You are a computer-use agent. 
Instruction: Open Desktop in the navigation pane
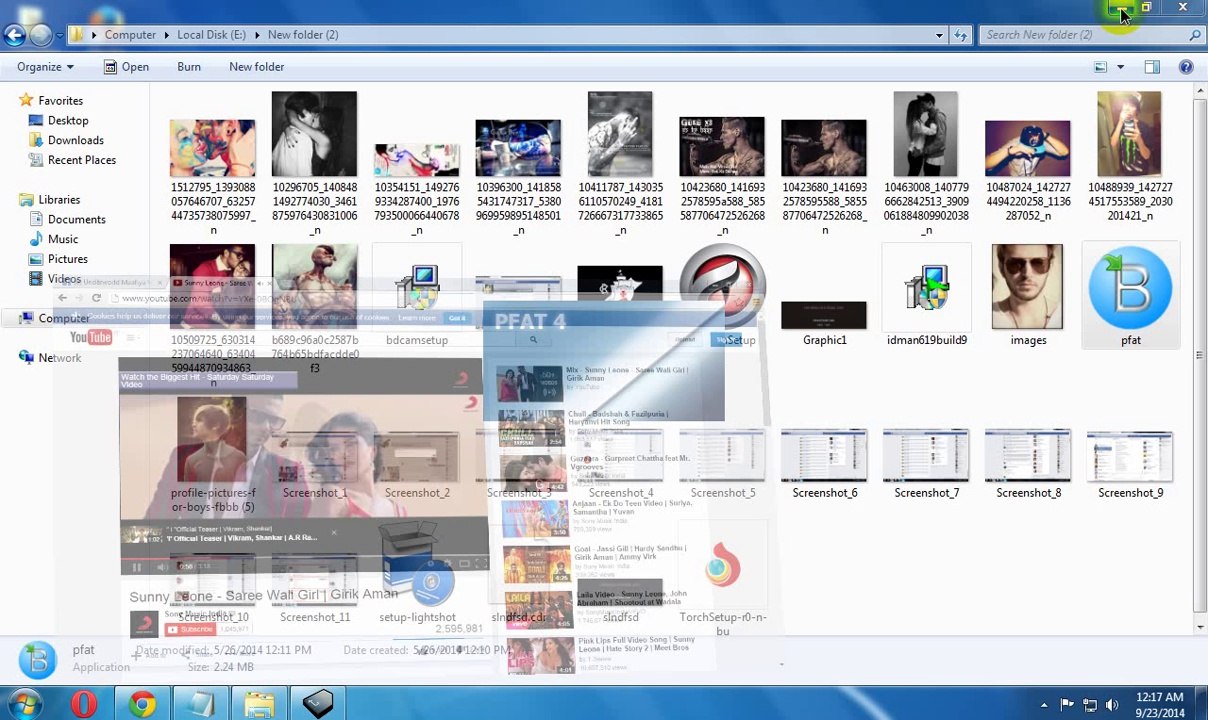click(68, 120)
